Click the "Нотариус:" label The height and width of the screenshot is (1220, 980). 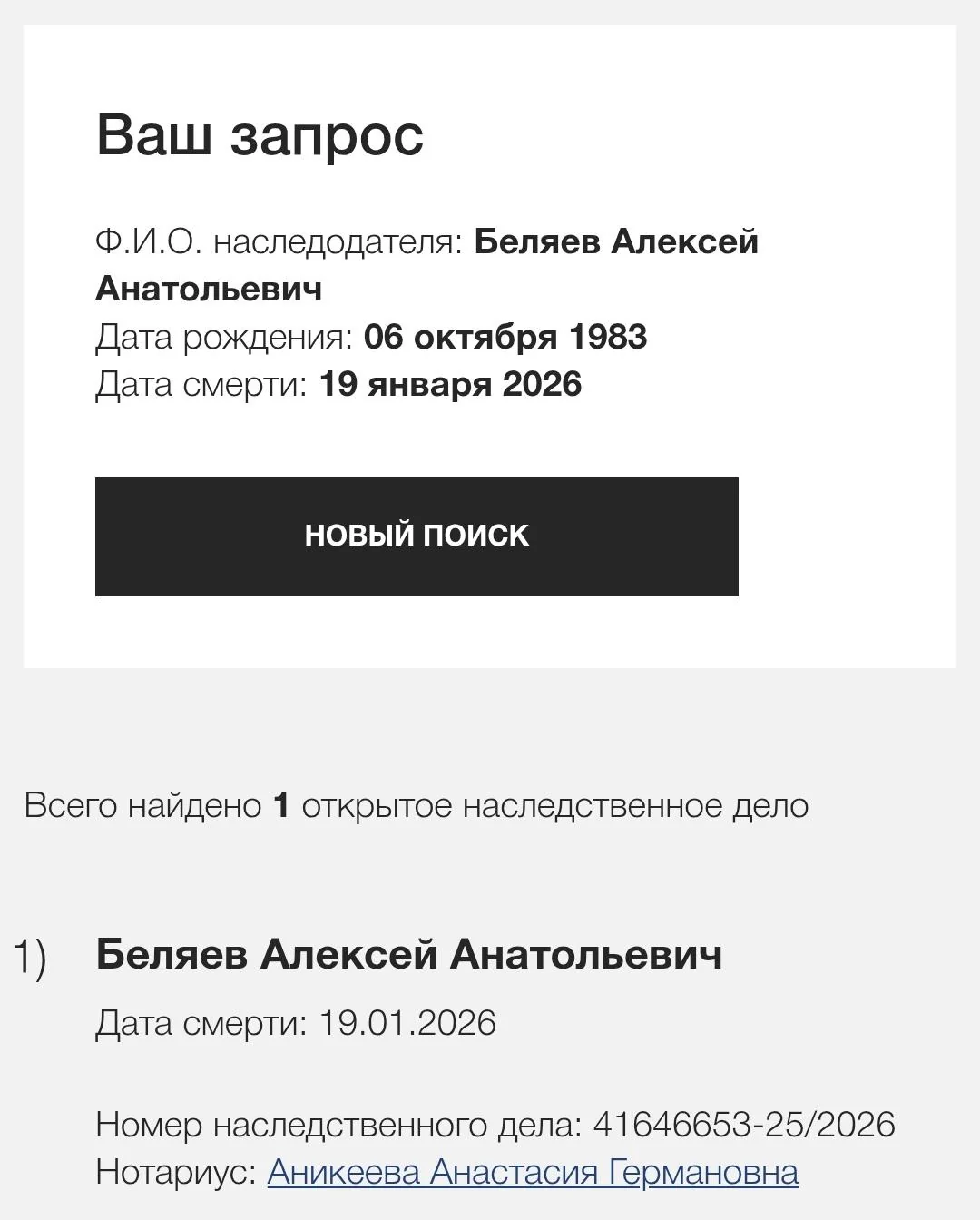pos(176,1172)
